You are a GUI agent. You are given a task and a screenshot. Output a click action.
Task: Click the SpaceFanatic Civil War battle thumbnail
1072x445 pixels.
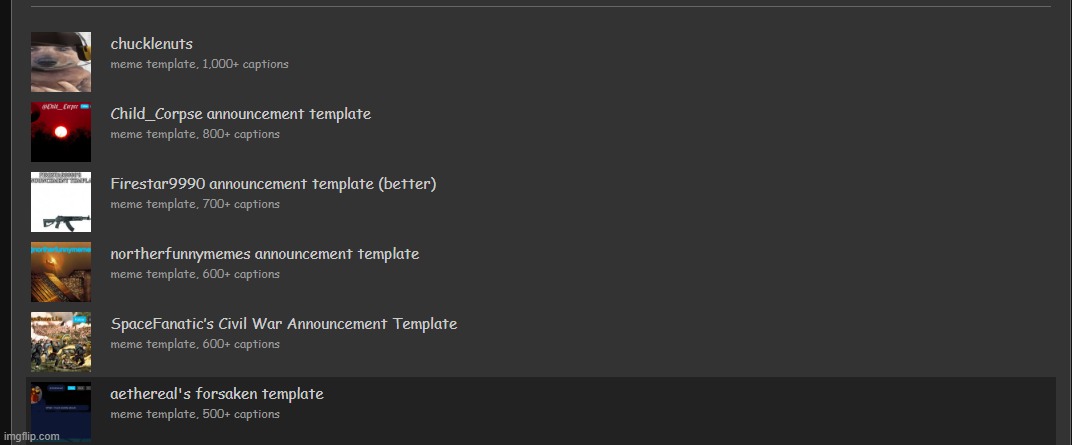61,342
